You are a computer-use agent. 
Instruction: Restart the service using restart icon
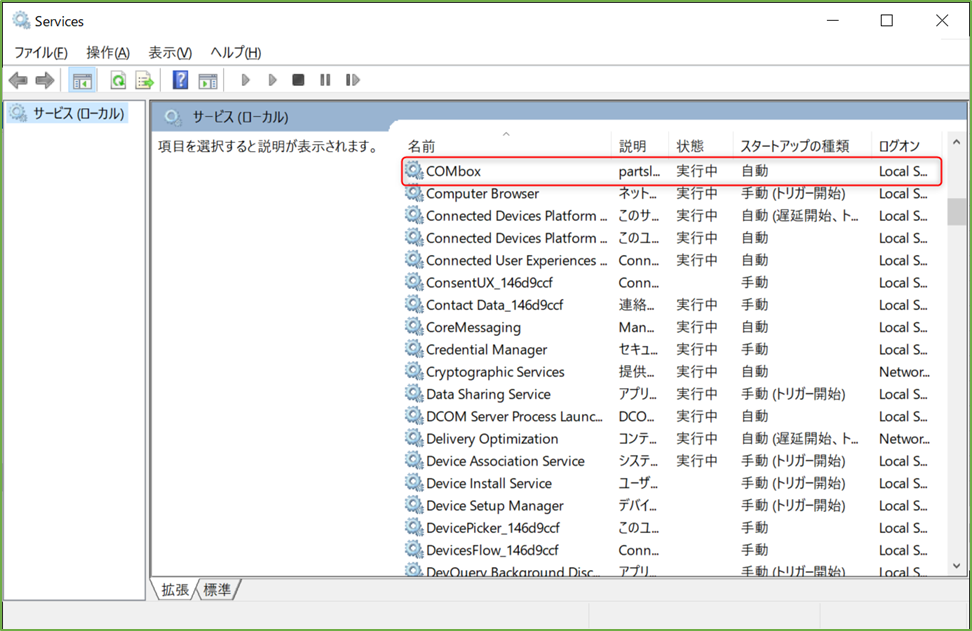(x=353, y=80)
